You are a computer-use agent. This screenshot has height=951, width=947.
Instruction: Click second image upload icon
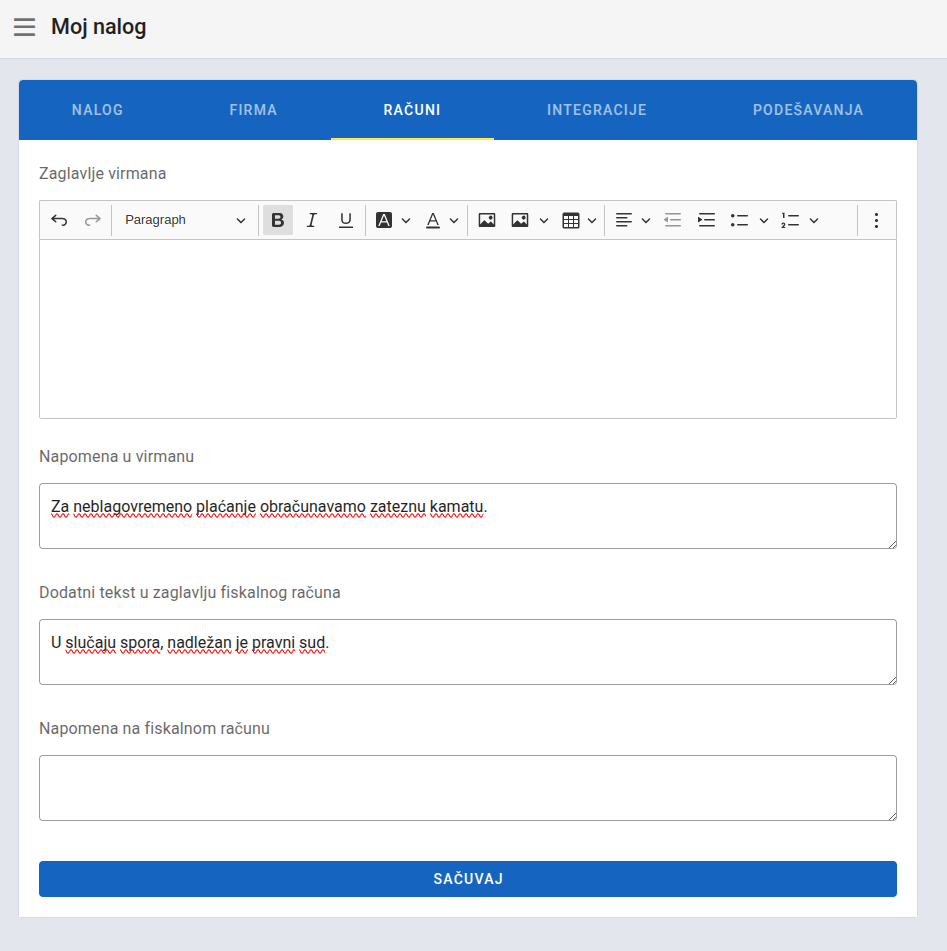[520, 220]
